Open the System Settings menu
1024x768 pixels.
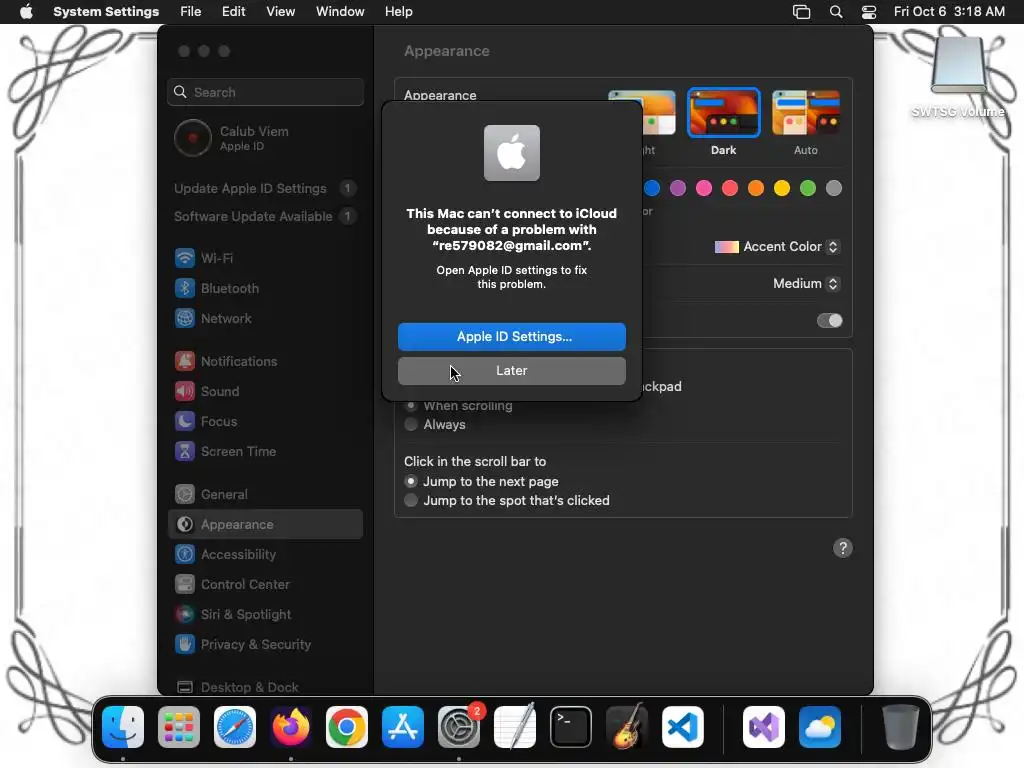(x=106, y=12)
